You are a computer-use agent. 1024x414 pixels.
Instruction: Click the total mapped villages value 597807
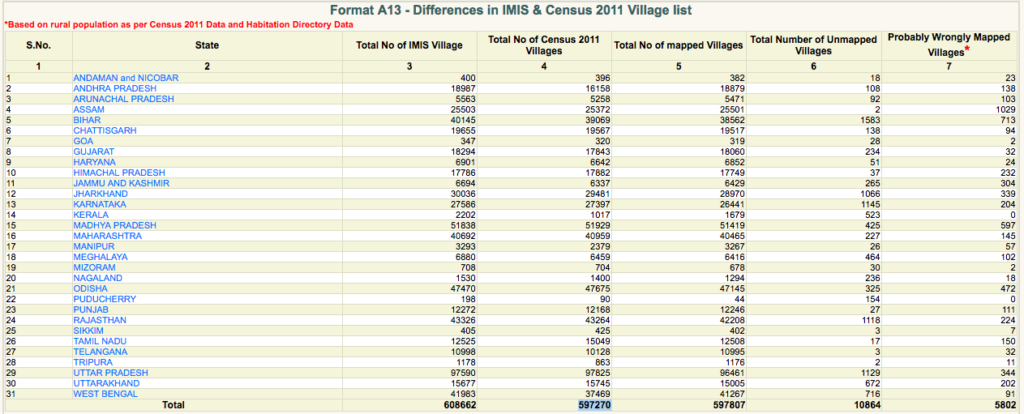pyautogui.click(x=729, y=406)
